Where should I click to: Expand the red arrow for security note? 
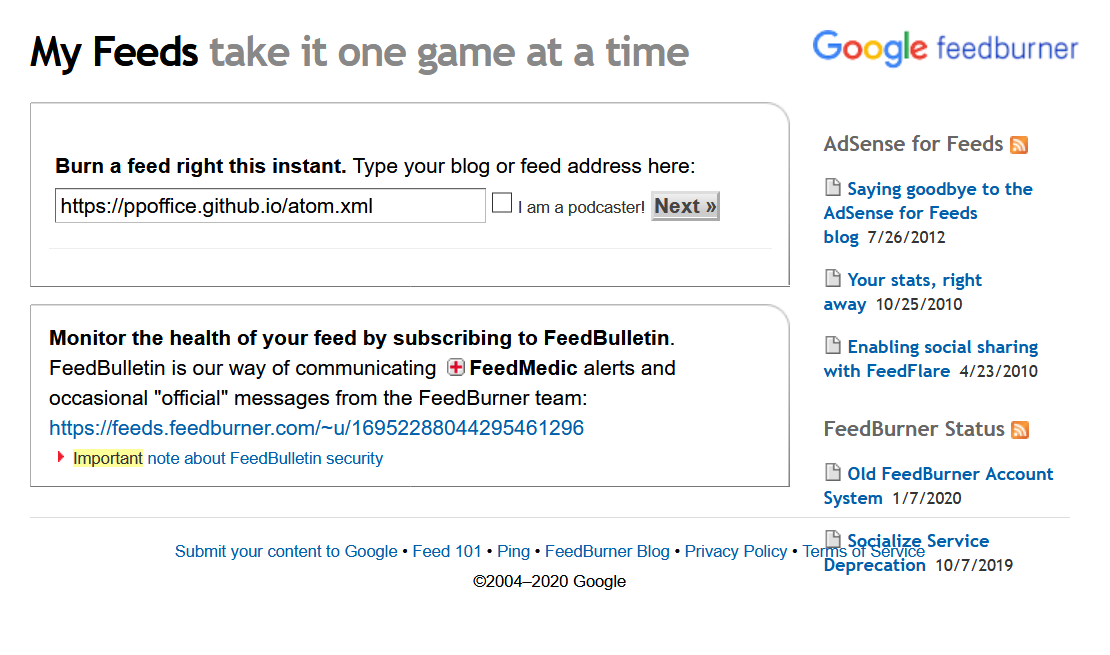(x=61, y=457)
